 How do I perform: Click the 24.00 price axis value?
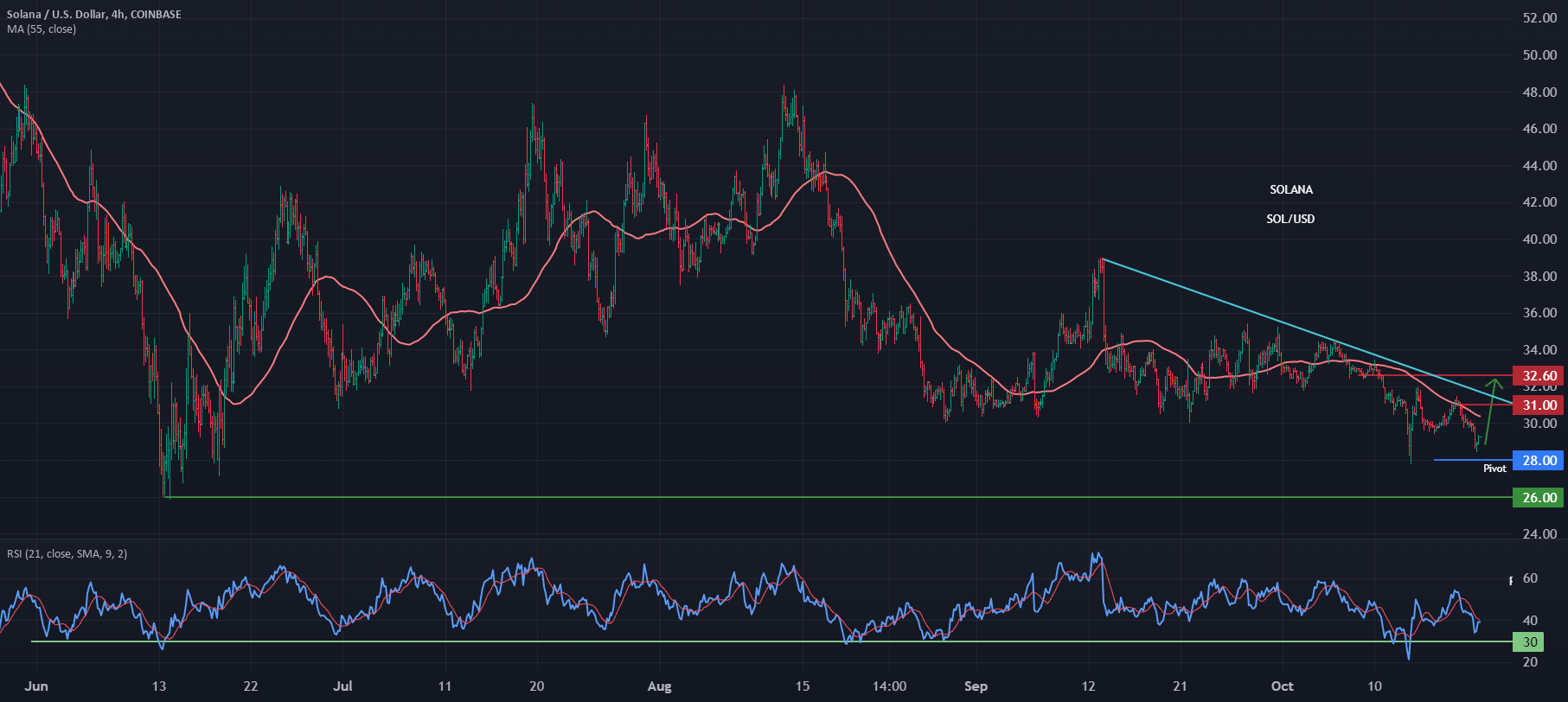[x=1539, y=534]
